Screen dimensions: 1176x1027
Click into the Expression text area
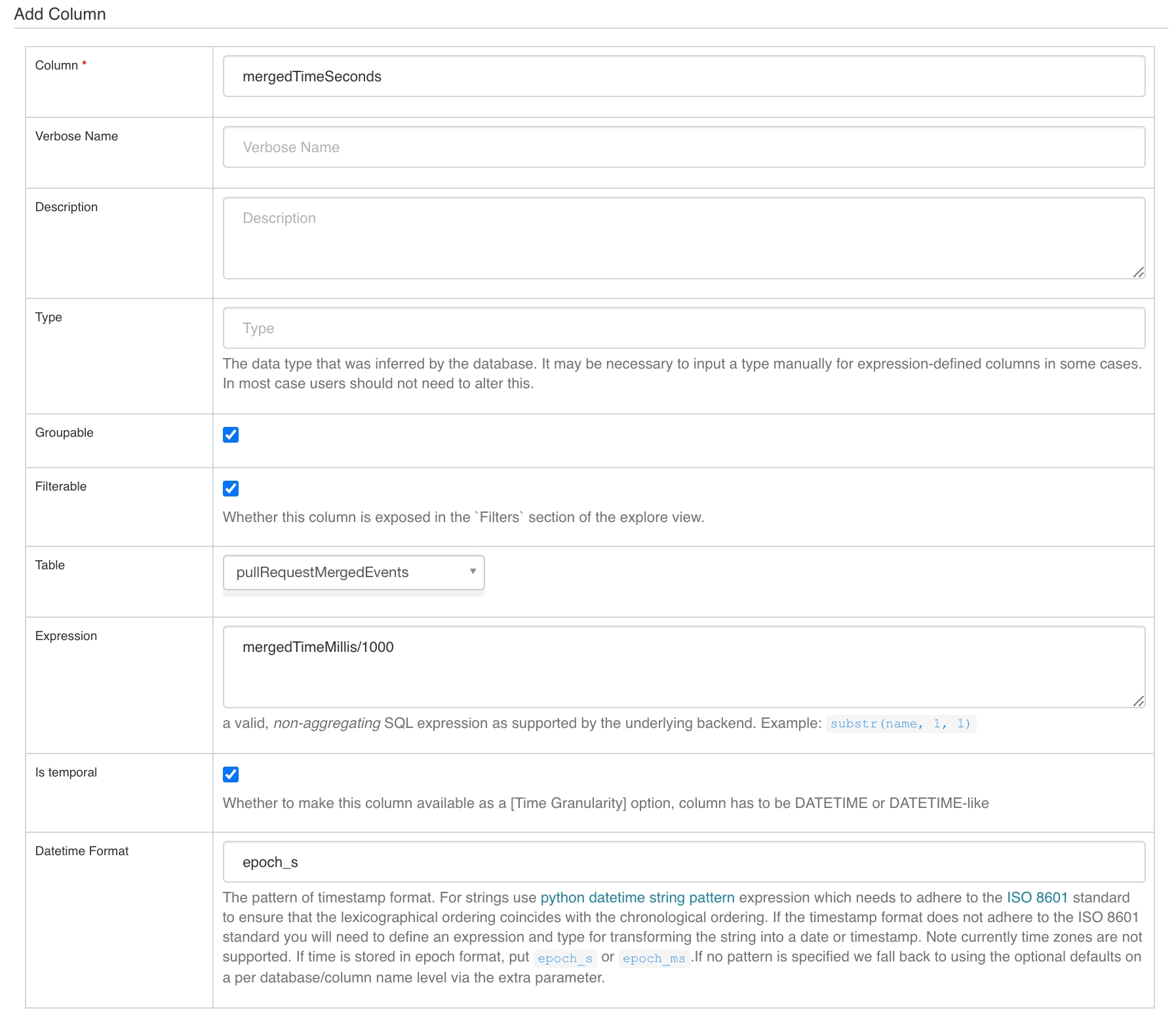pos(683,667)
